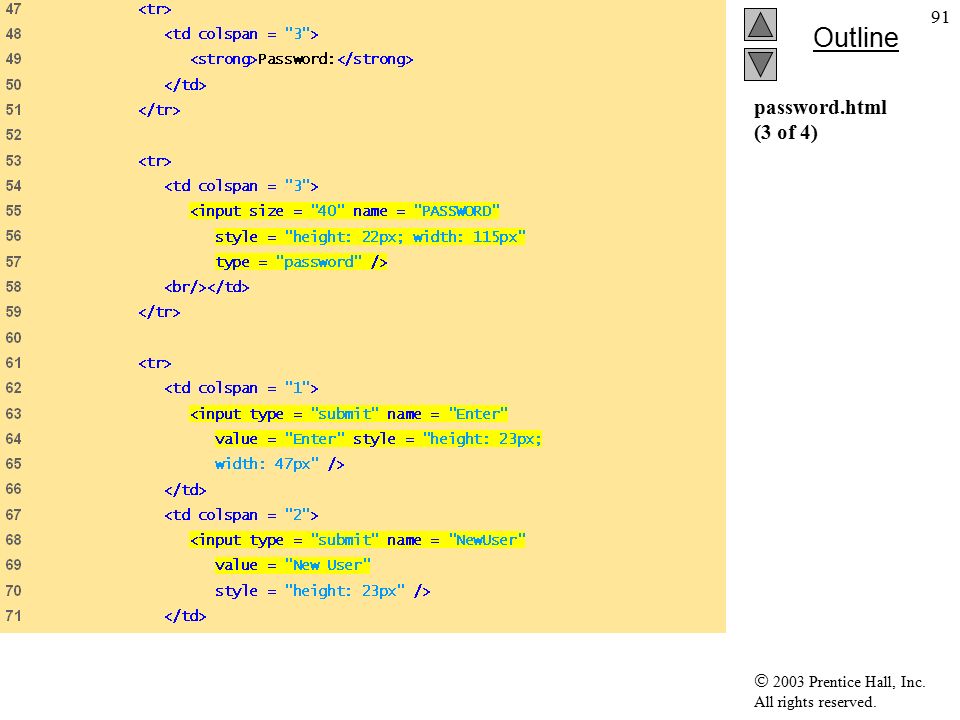Click line number 47
Image resolution: width=960 pixels, height=720 pixels.
coord(13,9)
